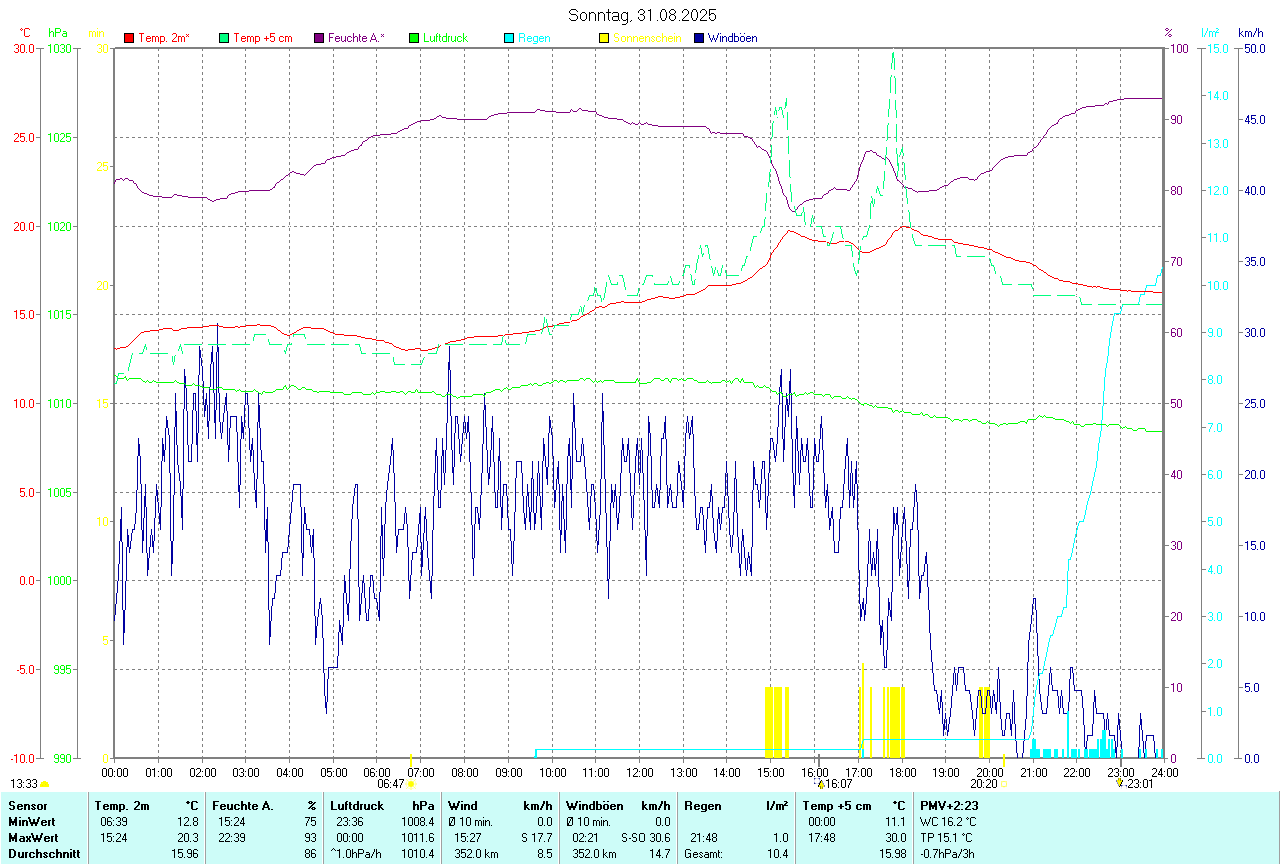This screenshot has width=1280, height=864.
Task: Click the MaxWert row label
Action: pyautogui.click(x=32, y=837)
